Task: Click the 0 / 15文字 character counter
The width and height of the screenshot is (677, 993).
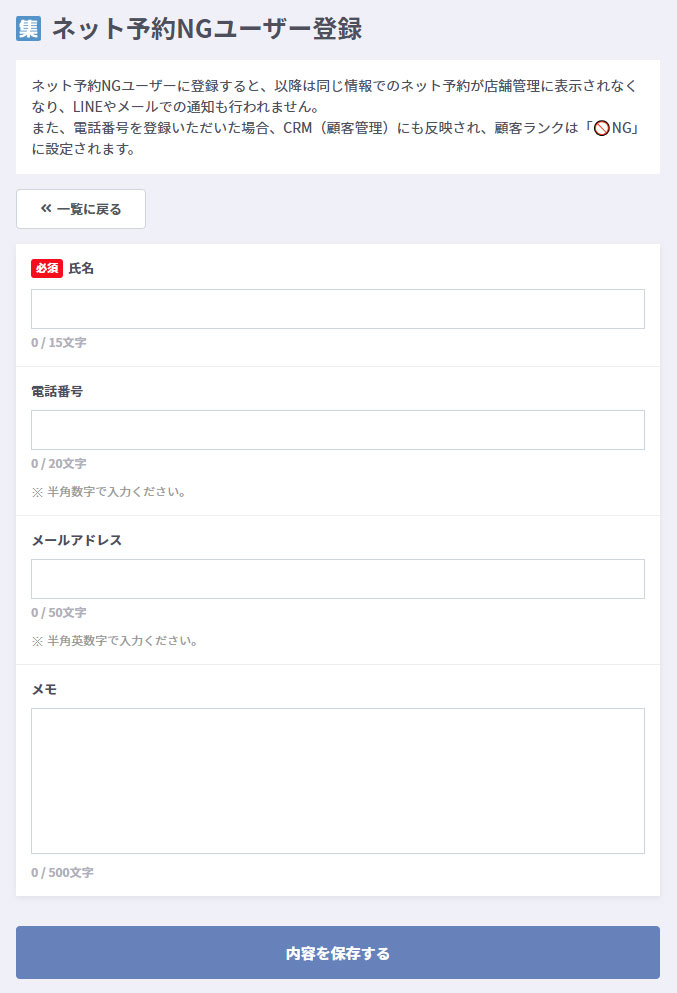Action: click(x=59, y=342)
